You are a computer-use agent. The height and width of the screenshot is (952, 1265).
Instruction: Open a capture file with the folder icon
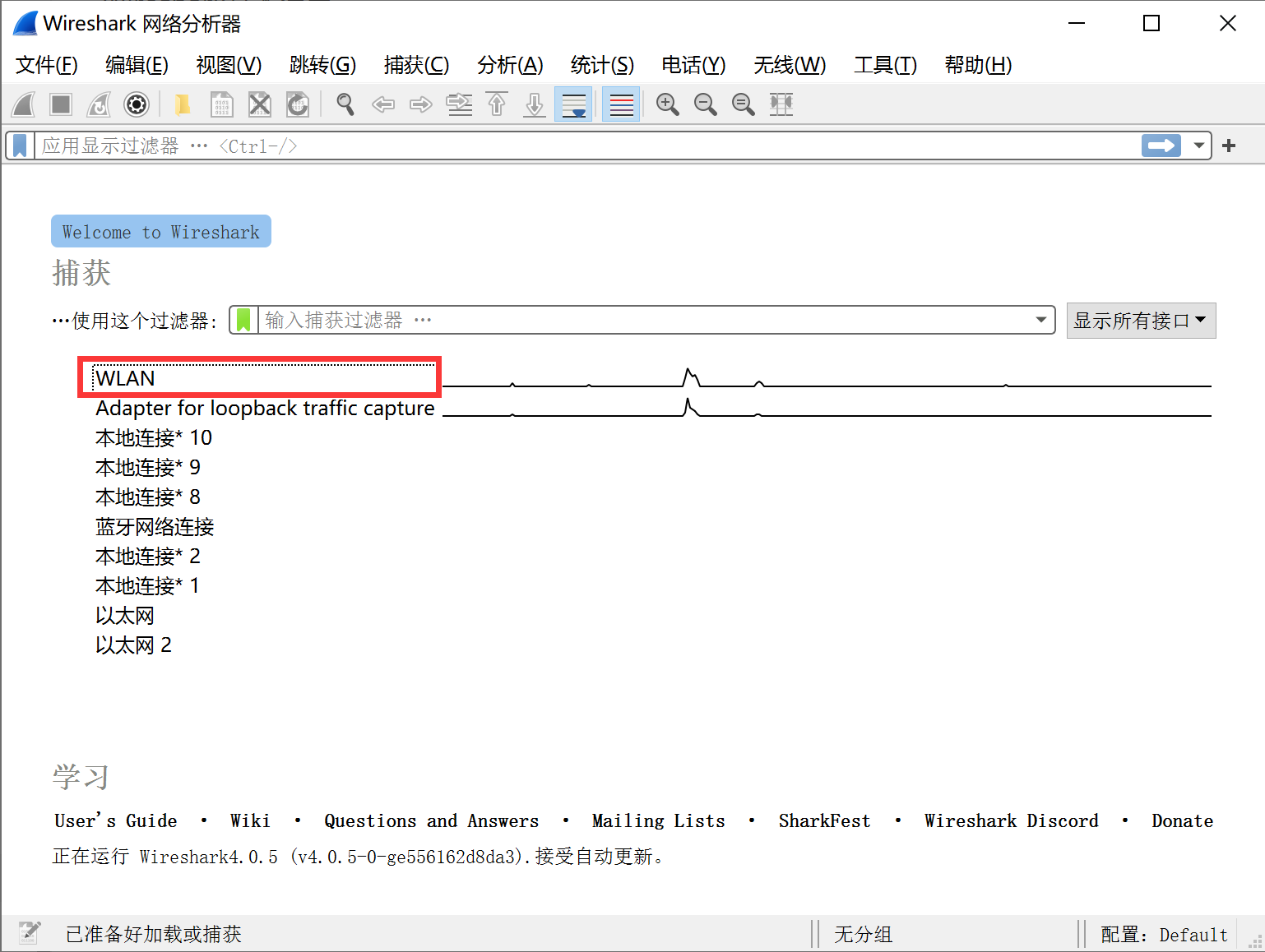tap(183, 104)
